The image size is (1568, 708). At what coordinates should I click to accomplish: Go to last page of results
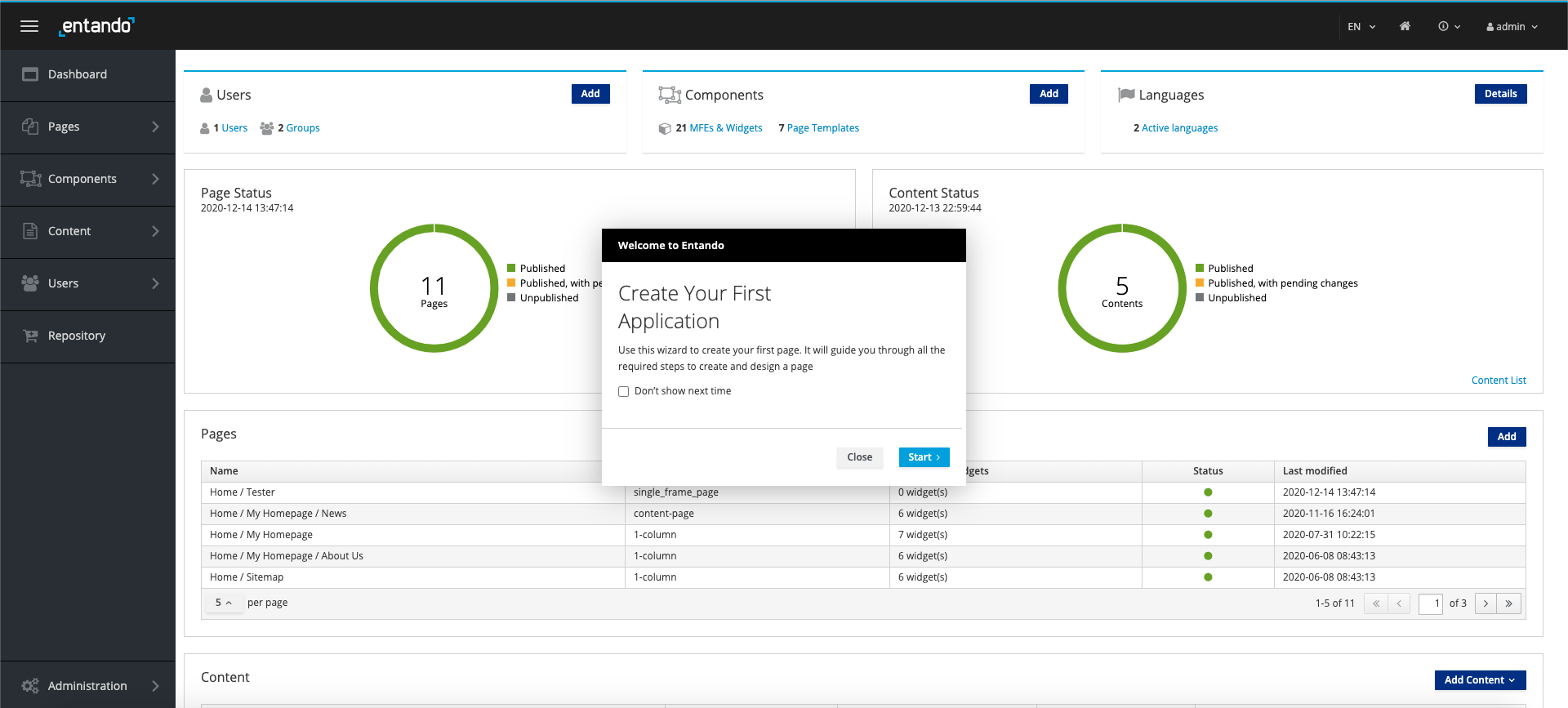pos(1509,604)
